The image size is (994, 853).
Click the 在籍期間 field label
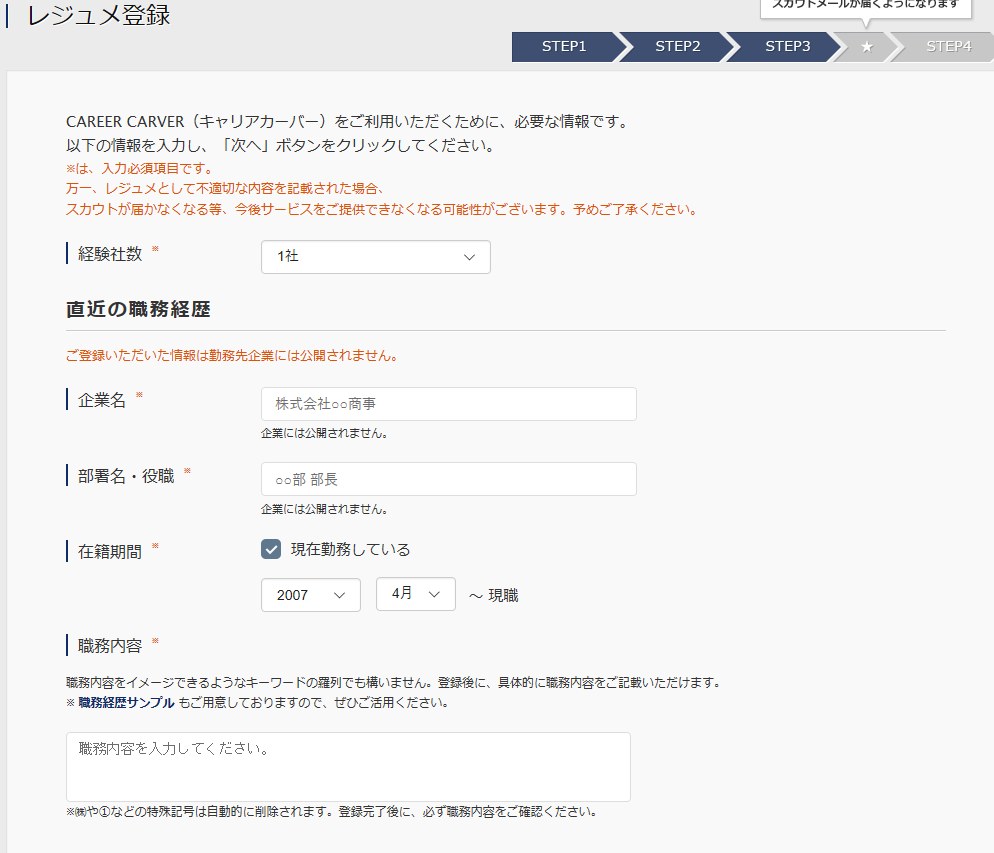(110, 551)
